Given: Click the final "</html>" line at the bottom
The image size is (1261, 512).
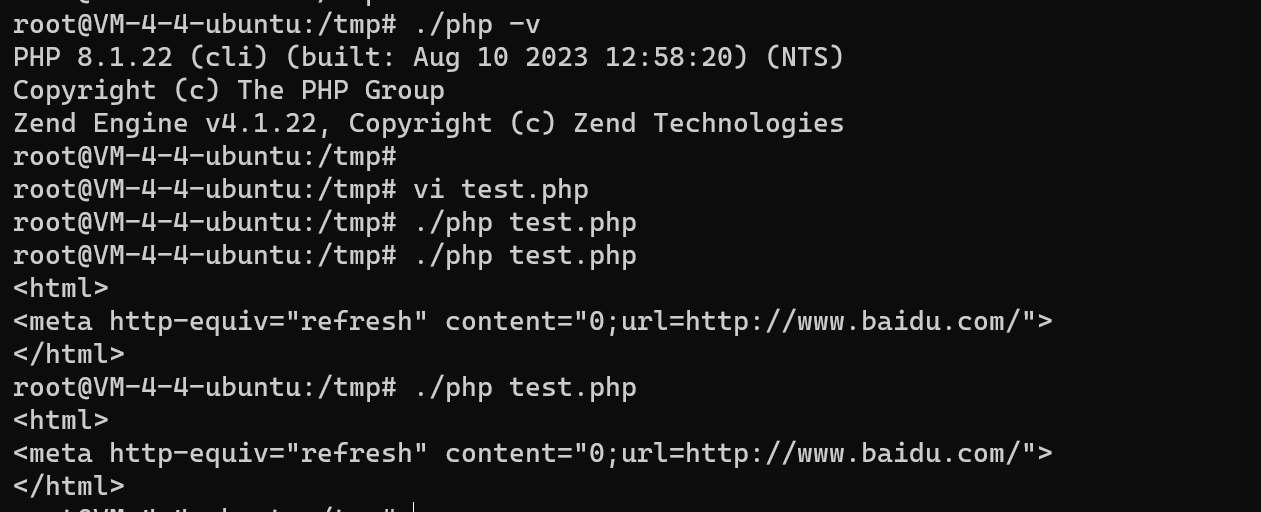Looking at the screenshot, I should tap(68, 486).
